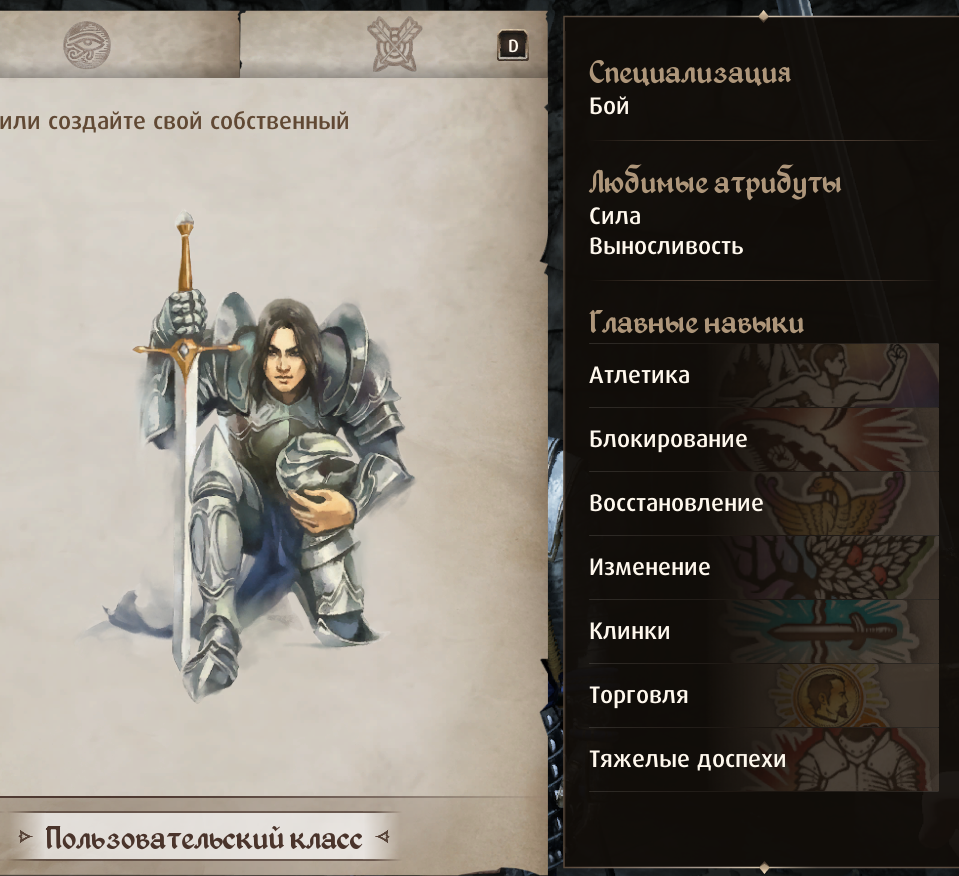Select the Блокирование skill icon row

(763, 439)
